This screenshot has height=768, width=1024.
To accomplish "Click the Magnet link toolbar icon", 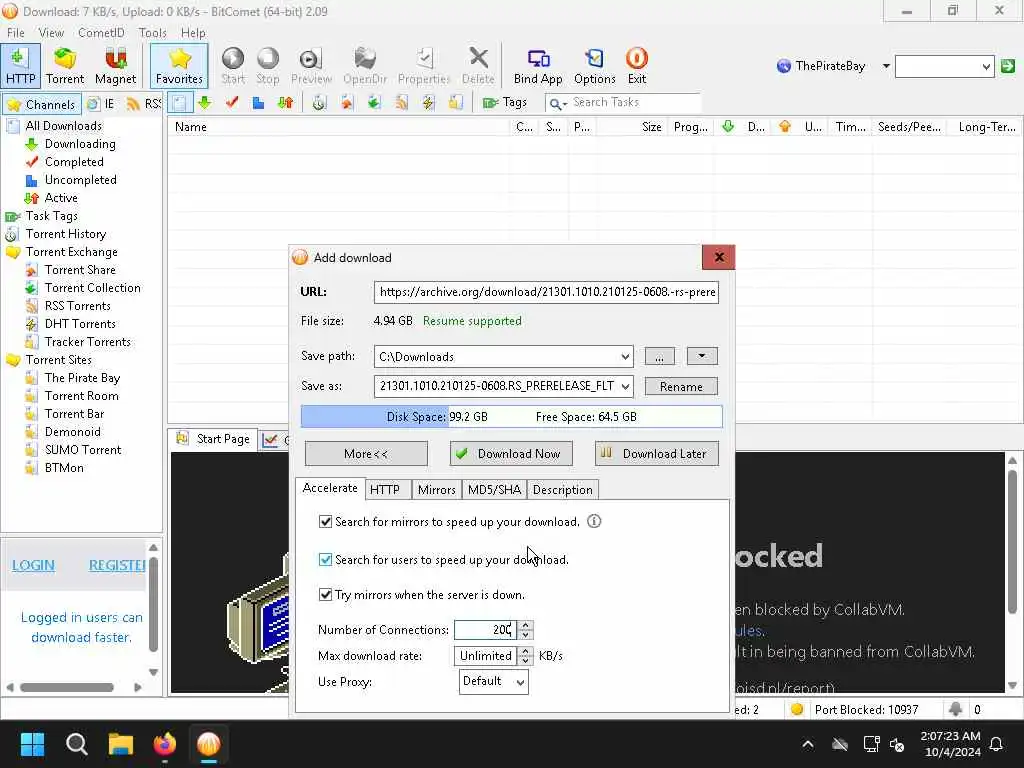I will (x=116, y=66).
